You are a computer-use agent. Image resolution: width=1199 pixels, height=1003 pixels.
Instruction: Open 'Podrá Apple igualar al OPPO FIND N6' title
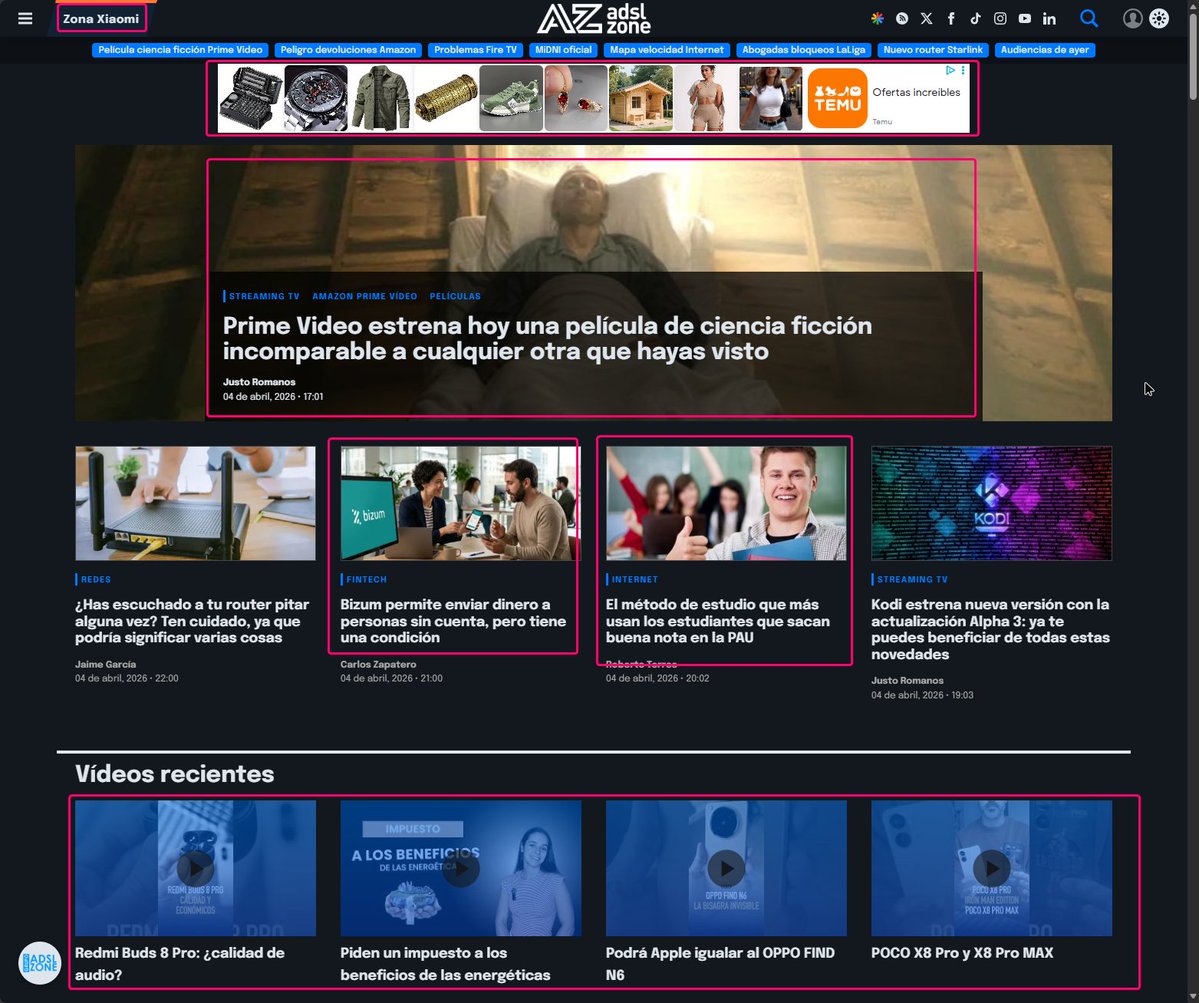[x=720, y=963]
